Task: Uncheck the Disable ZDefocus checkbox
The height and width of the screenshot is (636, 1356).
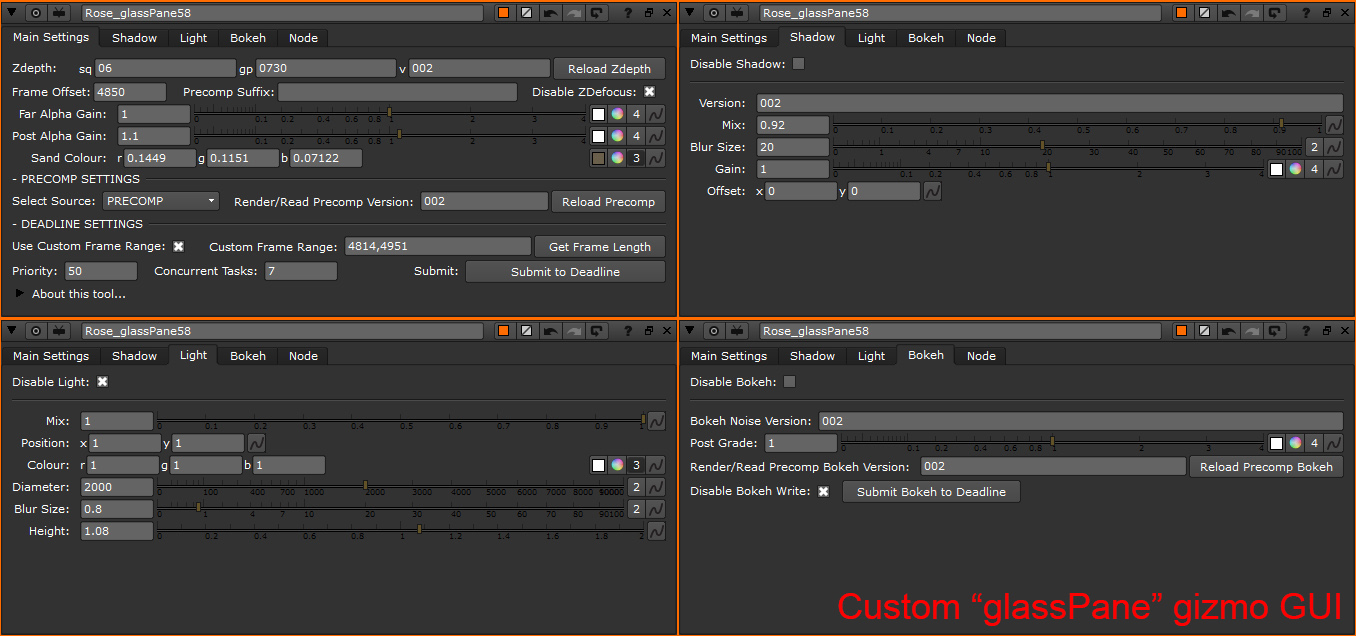Action: [x=649, y=92]
